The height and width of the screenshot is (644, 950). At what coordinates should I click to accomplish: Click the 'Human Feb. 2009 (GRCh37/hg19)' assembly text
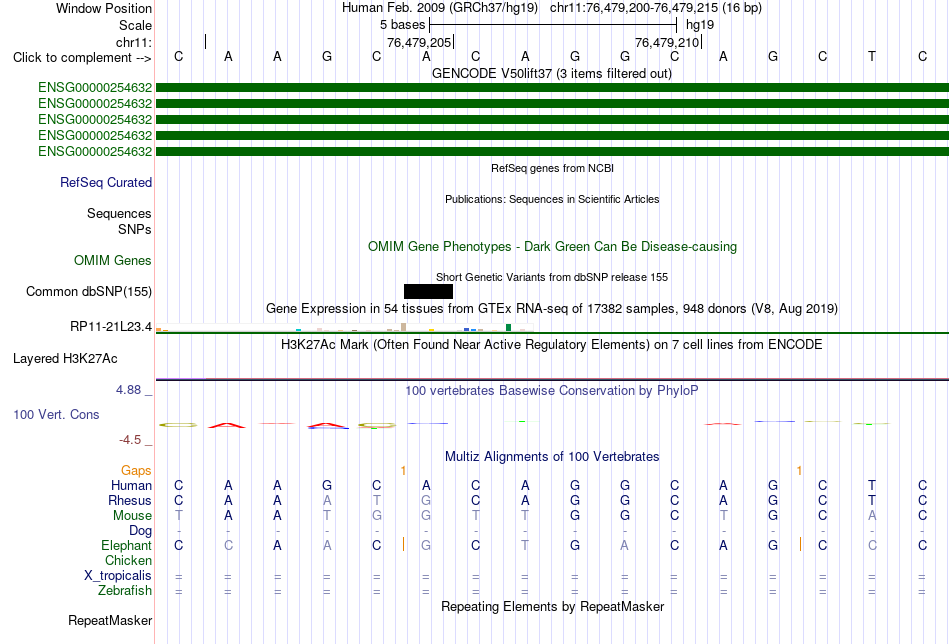(x=440, y=8)
